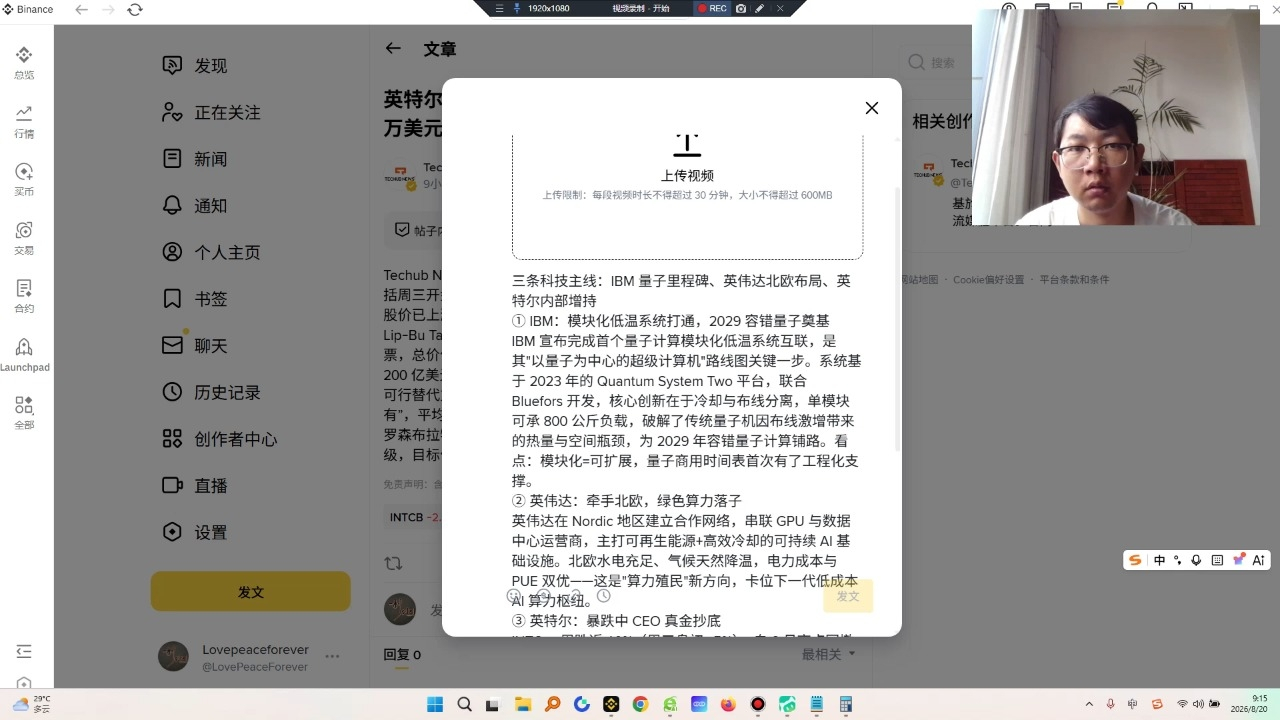Expand the 最相关 sort dropdown

tap(829, 654)
